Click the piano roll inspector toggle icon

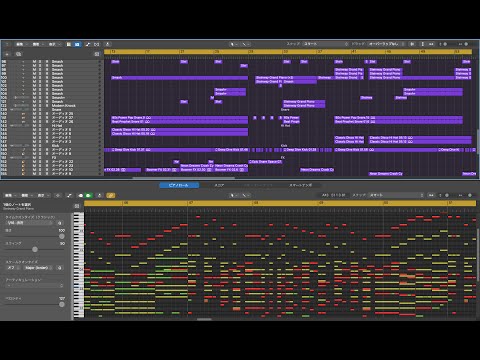pyautogui.click(x=77, y=206)
